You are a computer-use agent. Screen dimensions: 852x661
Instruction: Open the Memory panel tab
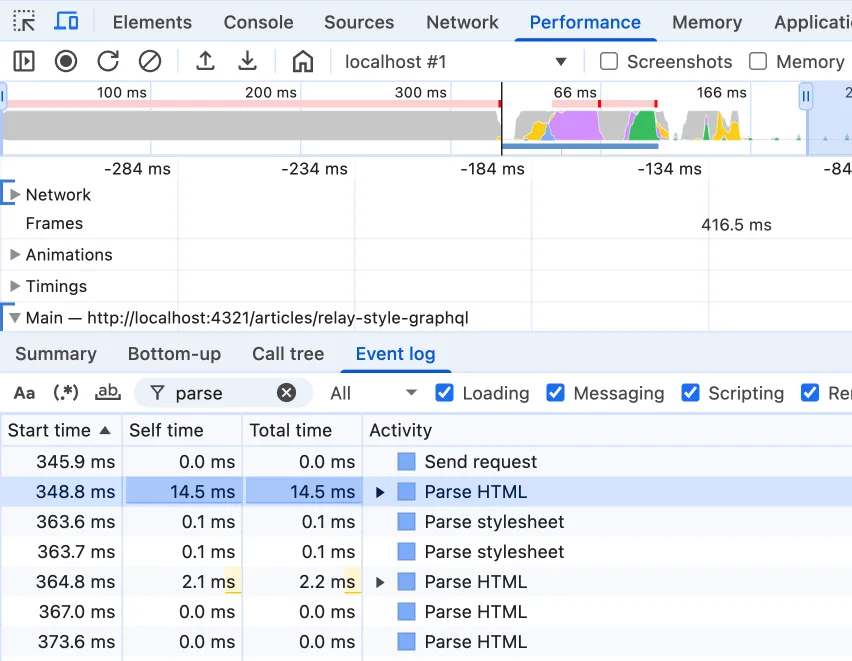point(706,21)
